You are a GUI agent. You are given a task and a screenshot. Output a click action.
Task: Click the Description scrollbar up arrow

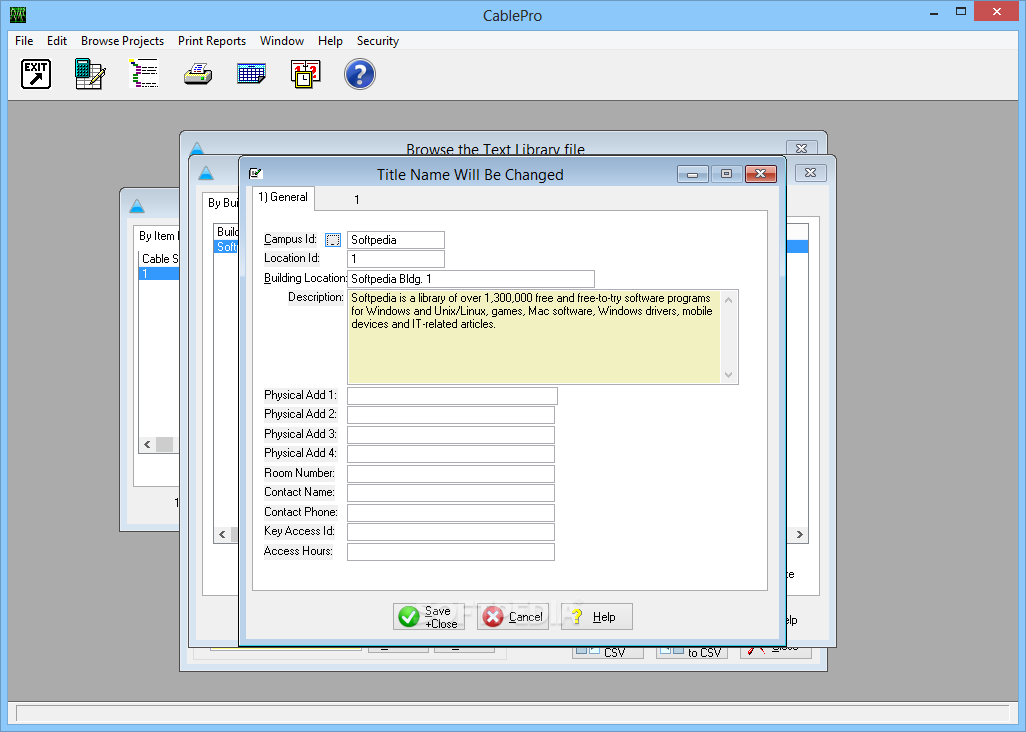[728, 300]
